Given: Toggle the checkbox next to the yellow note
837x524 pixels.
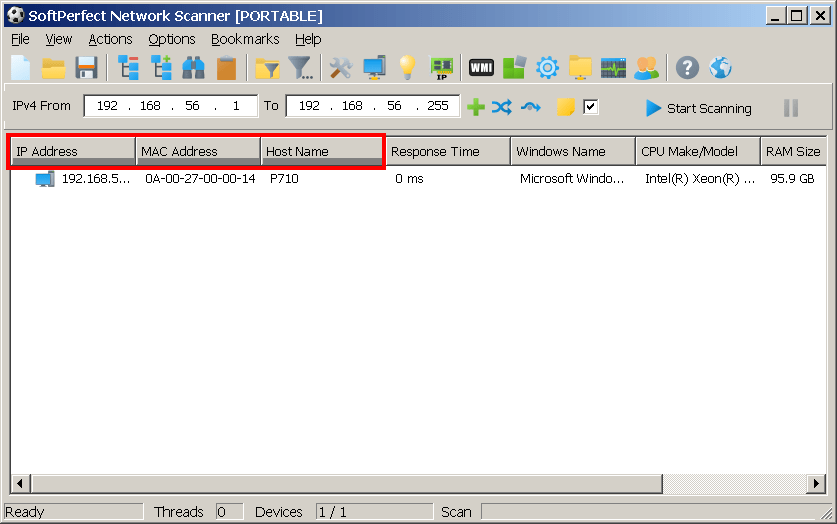Looking at the screenshot, I should click(590, 107).
